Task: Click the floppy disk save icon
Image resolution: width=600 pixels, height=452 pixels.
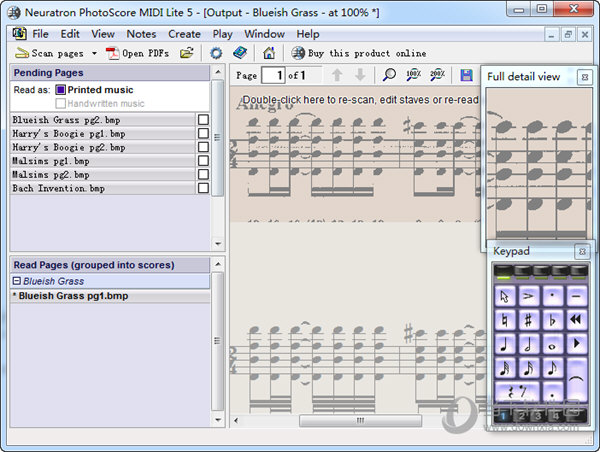Action: 466,75
